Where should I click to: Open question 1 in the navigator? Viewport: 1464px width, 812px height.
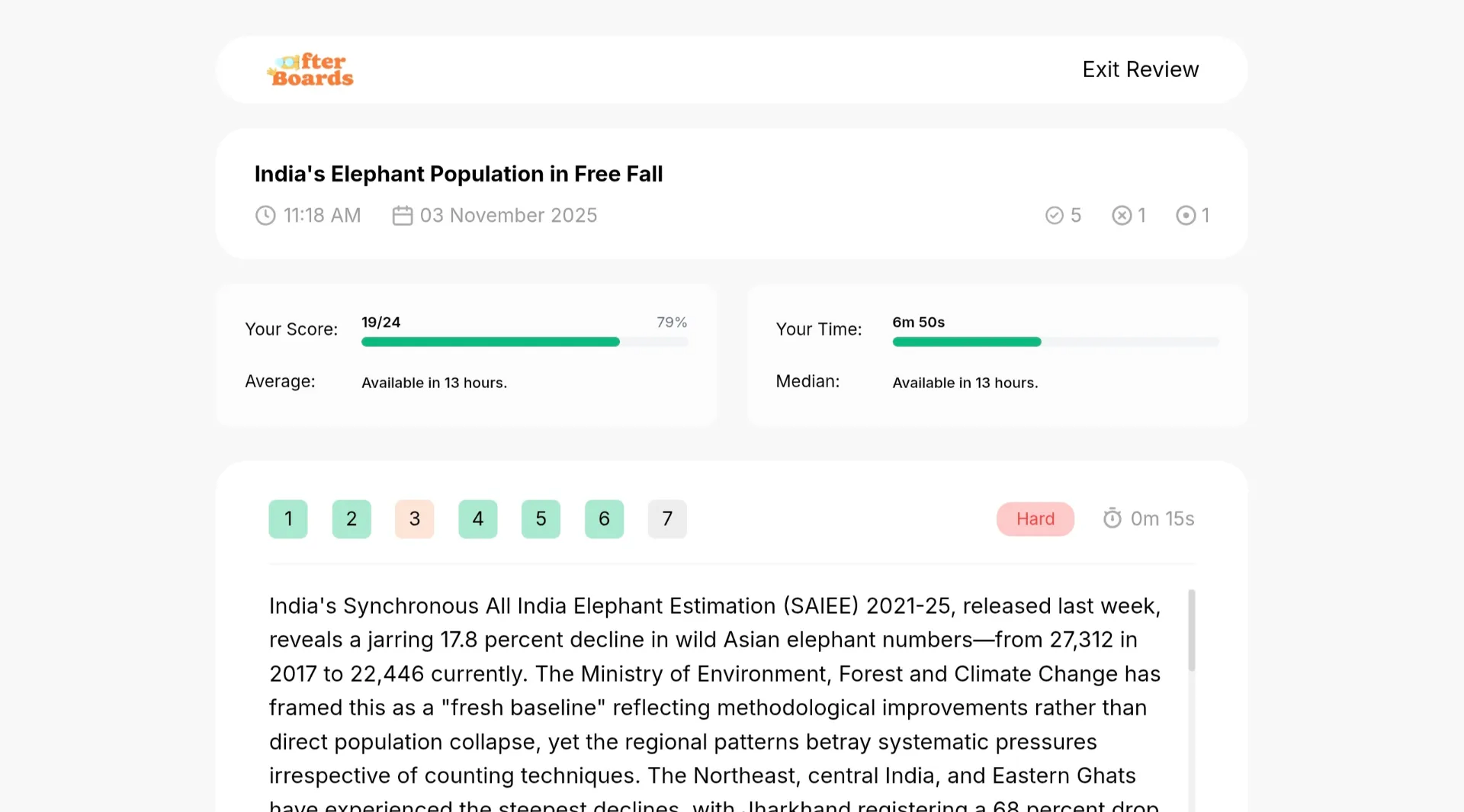288,519
